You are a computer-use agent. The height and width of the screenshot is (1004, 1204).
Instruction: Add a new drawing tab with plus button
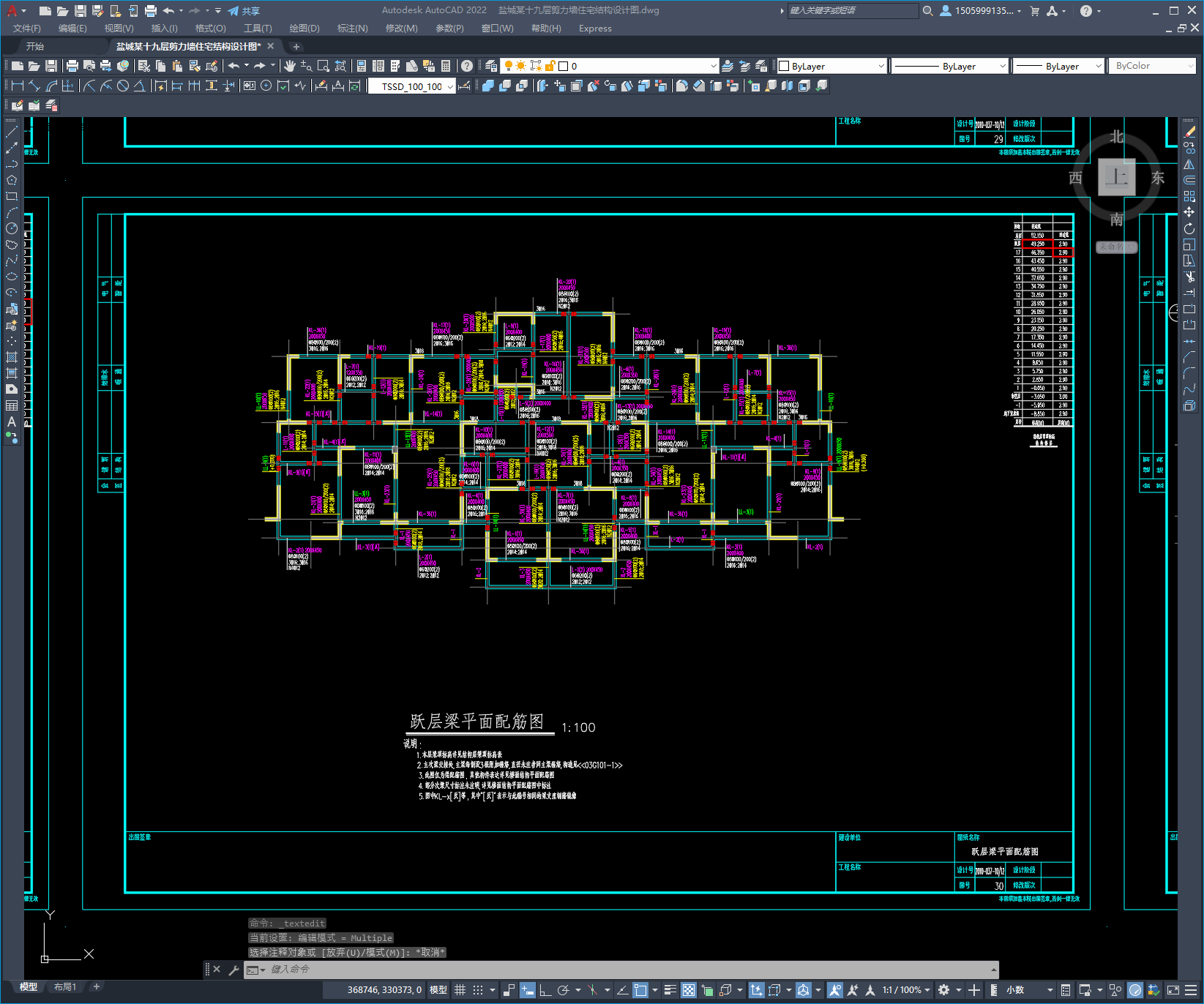pos(296,47)
